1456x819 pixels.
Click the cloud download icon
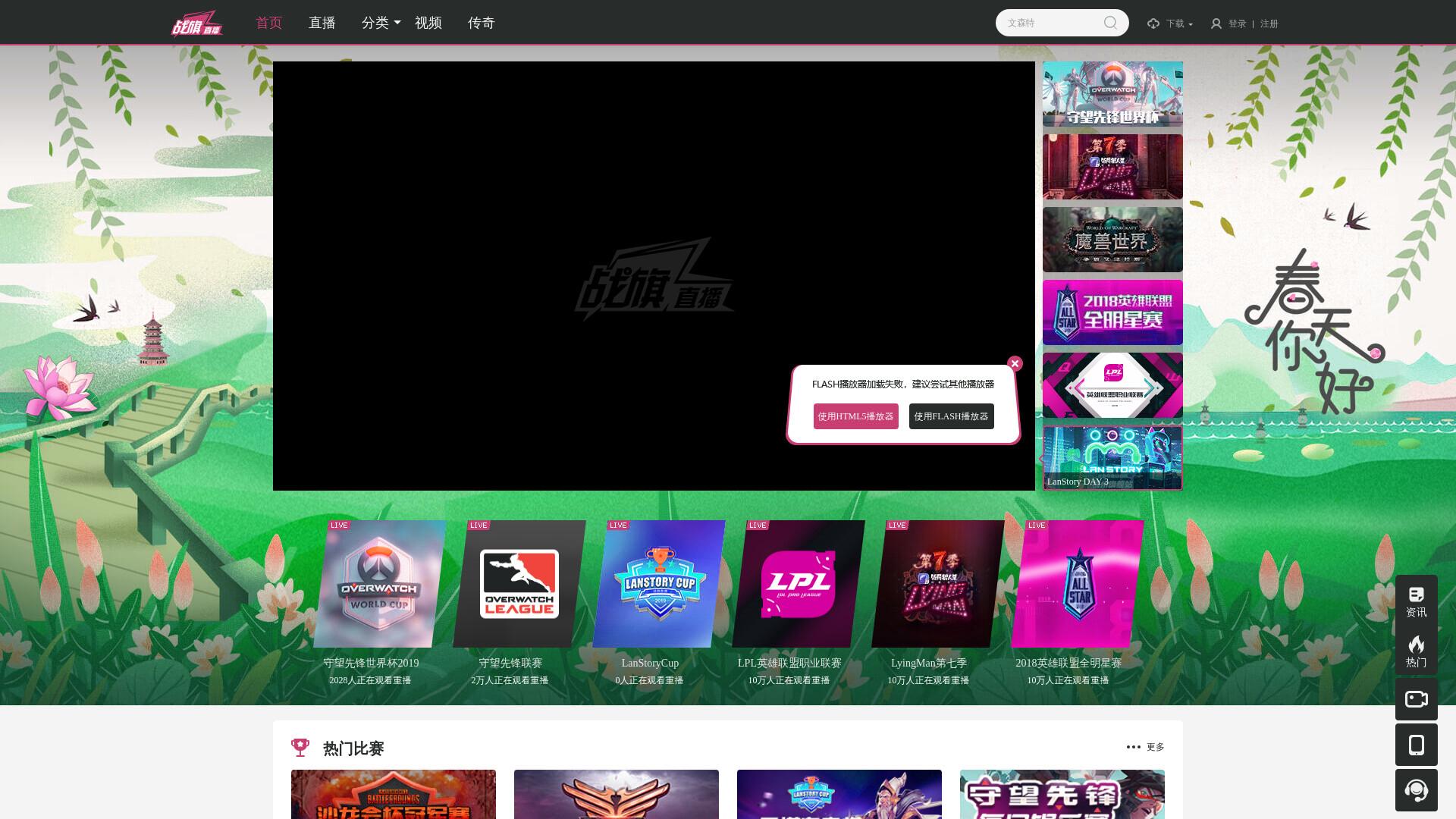tap(1153, 24)
